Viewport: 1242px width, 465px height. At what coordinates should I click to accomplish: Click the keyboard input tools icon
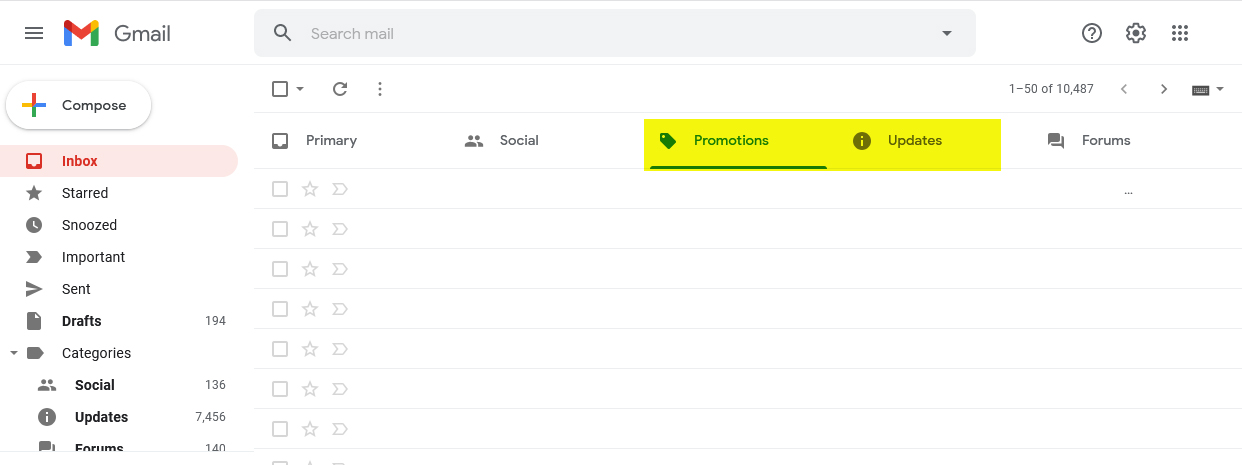[x=1202, y=90]
